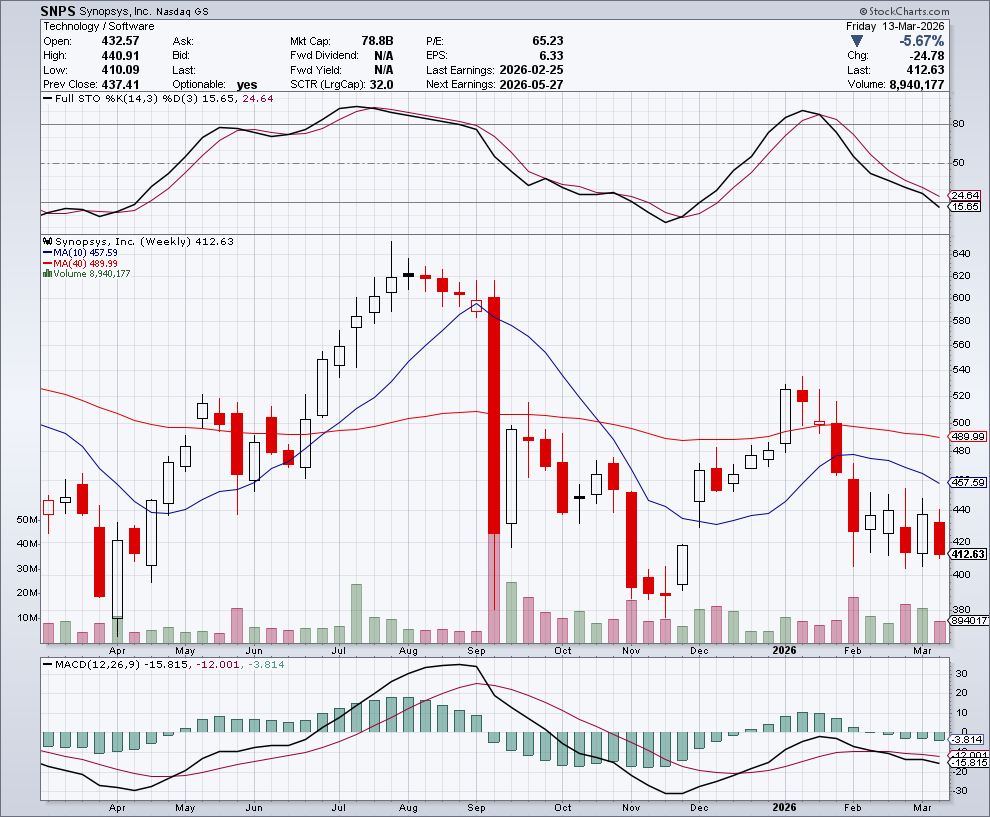The height and width of the screenshot is (817, 990).
Task: Click the blue down-triangle change indicator
Action: [x=856, y=41]
